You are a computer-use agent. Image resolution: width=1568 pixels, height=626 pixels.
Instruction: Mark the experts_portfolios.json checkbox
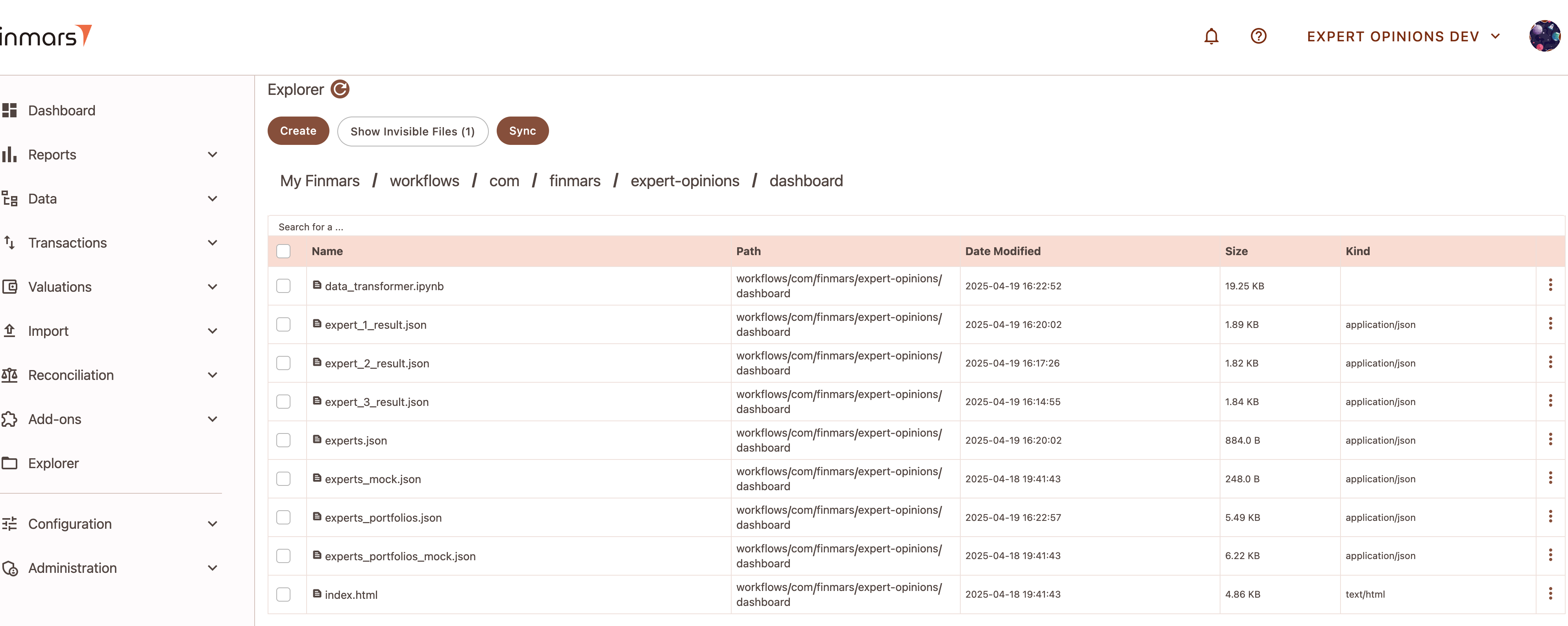(x=284, y=517)
